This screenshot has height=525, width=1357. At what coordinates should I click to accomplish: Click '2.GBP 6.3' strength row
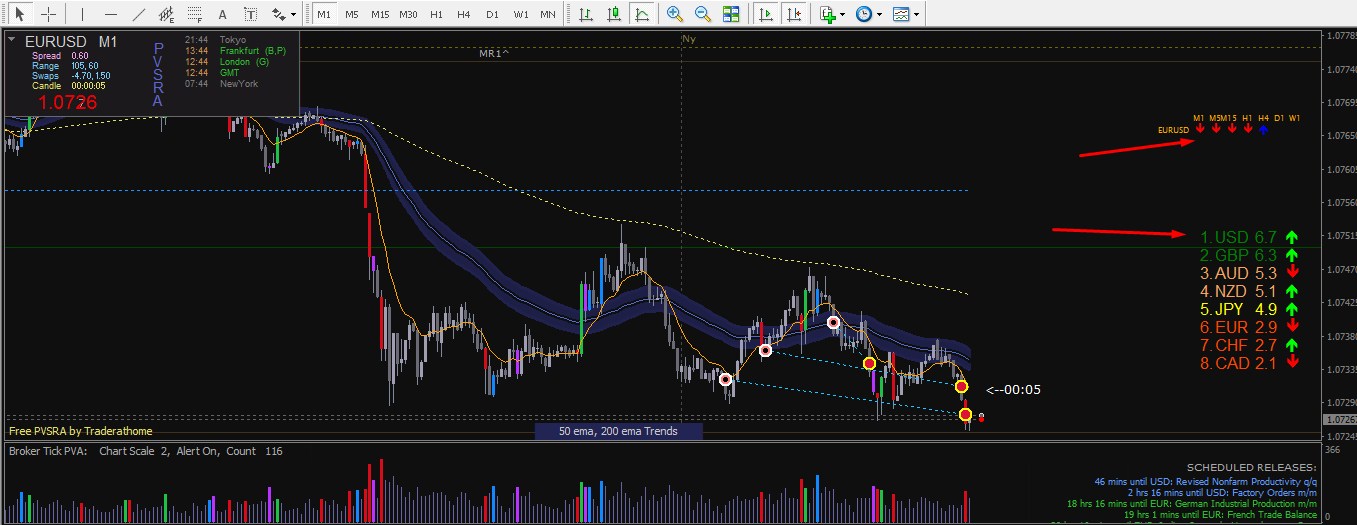[1250, 256]
